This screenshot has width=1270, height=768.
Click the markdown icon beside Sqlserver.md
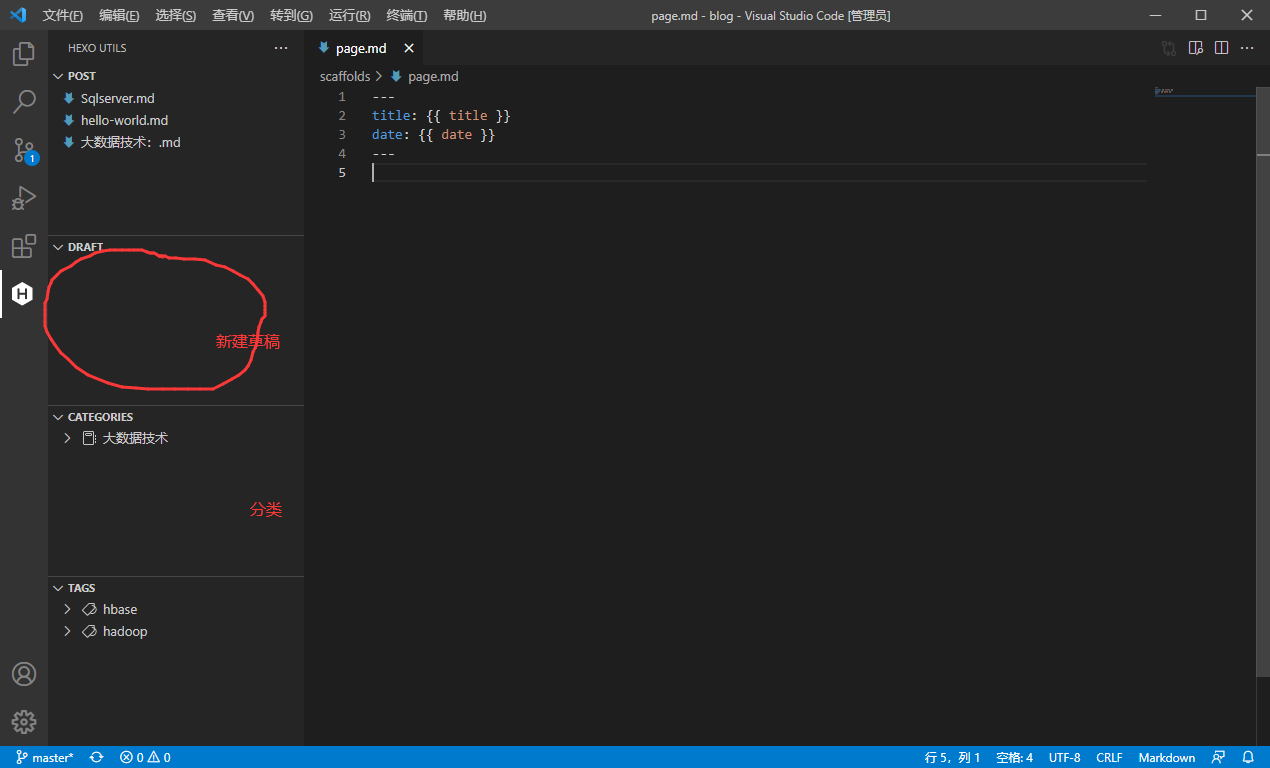69,98
